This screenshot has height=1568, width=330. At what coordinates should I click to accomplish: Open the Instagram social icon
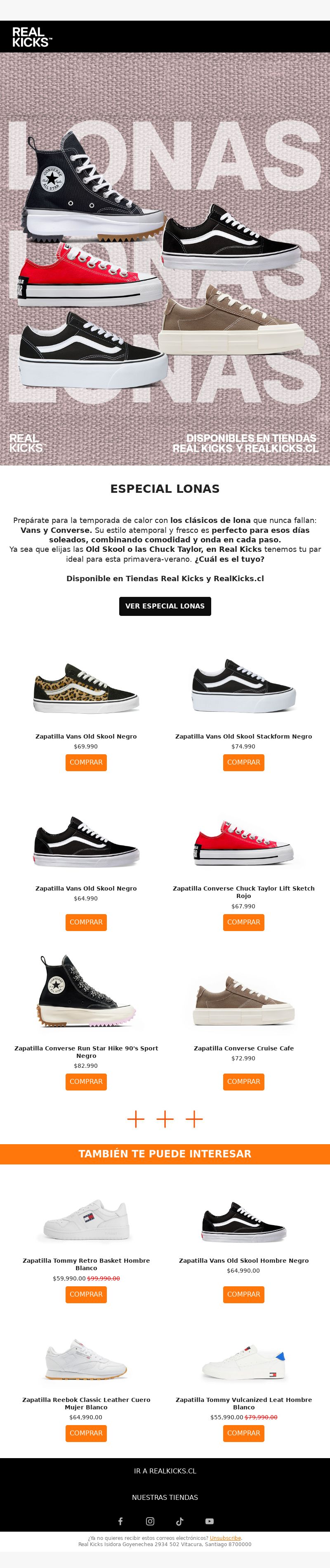point(150,1521)
